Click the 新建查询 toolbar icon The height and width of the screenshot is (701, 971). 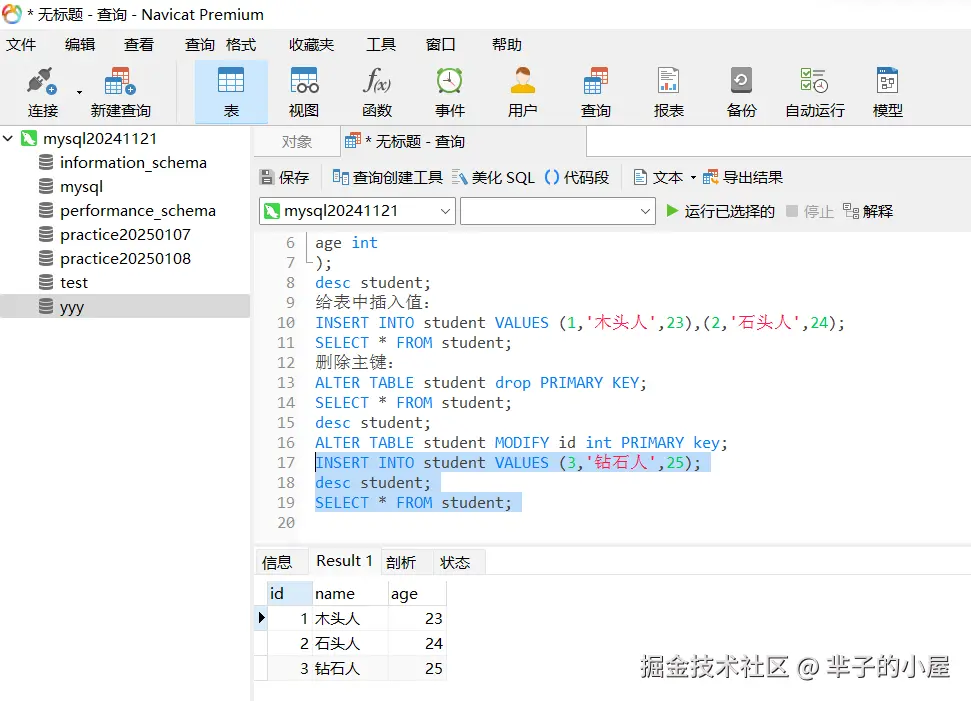pyautogui.click(x=121, y=92)
